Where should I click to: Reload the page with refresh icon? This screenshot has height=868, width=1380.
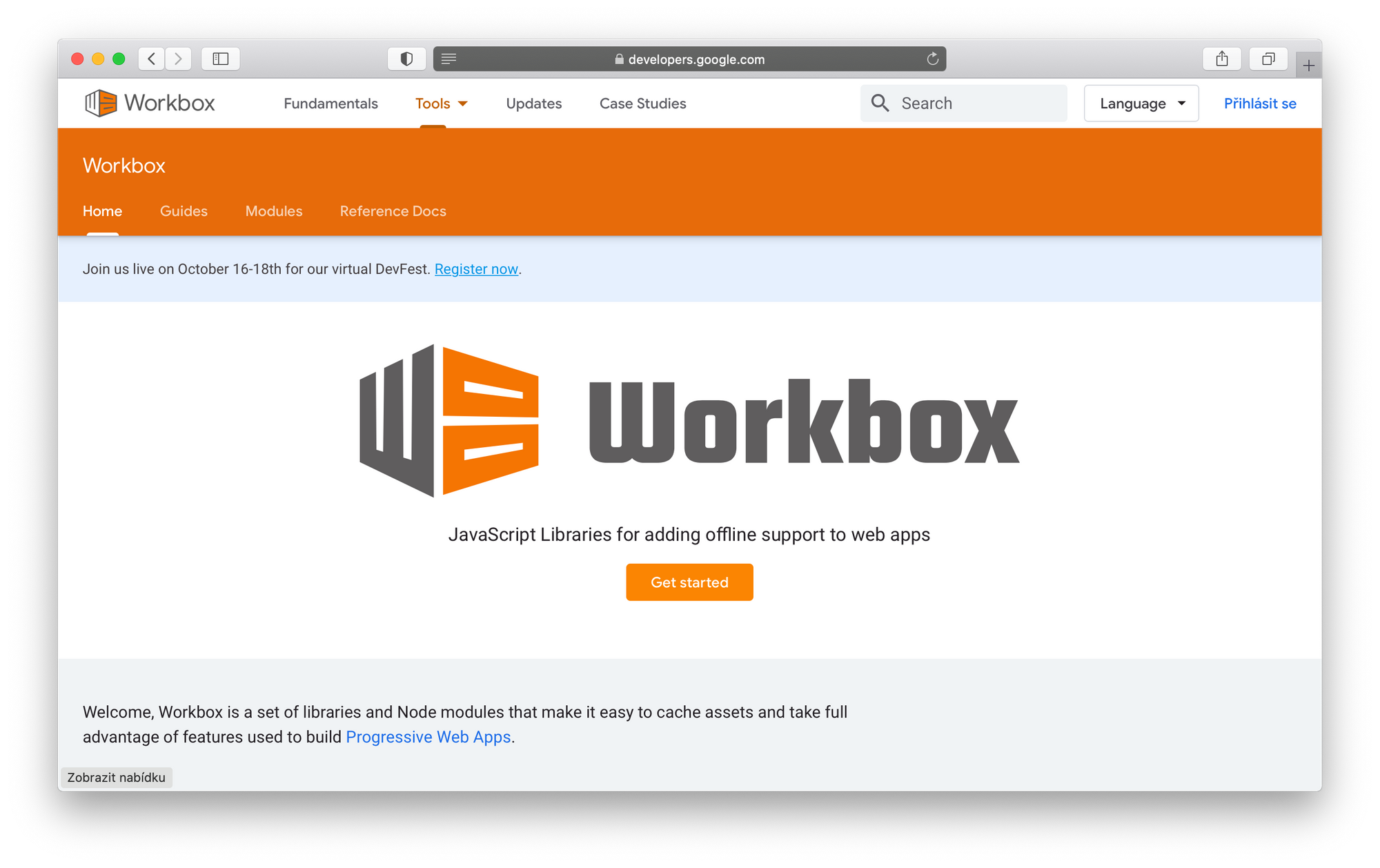[932, 59]
